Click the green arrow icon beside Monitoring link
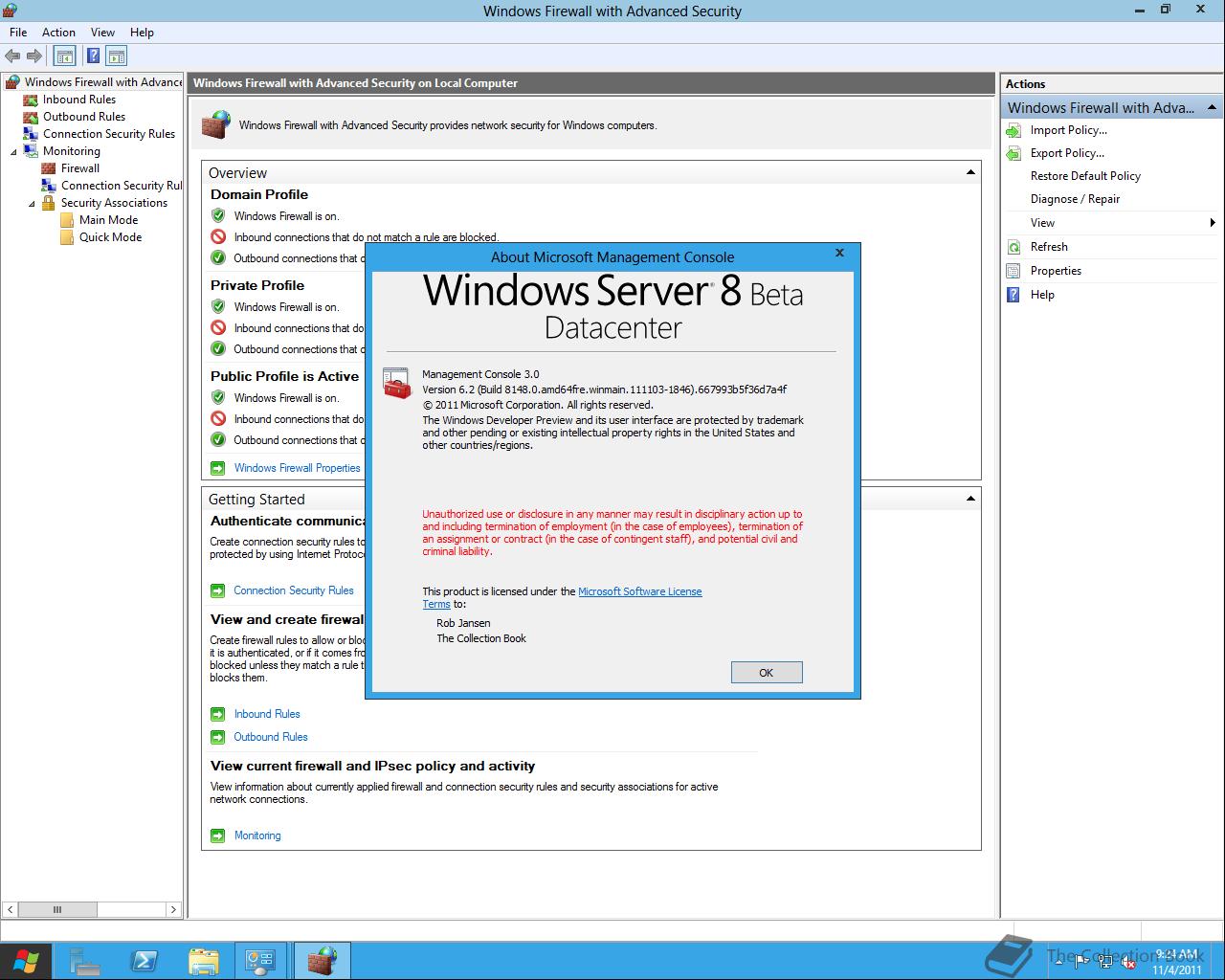 pos(217,835)
